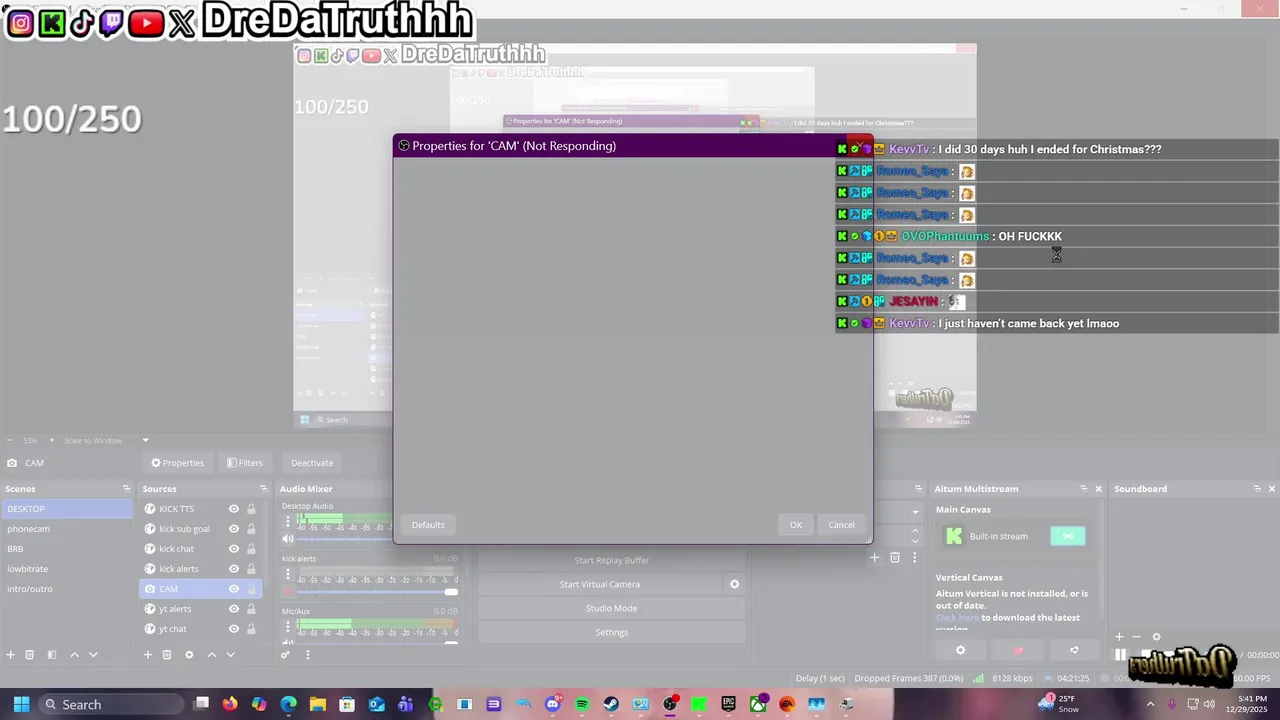Select the DESKTOP scene
This screenshot has height=720, width=1280.
pos(66,509)
